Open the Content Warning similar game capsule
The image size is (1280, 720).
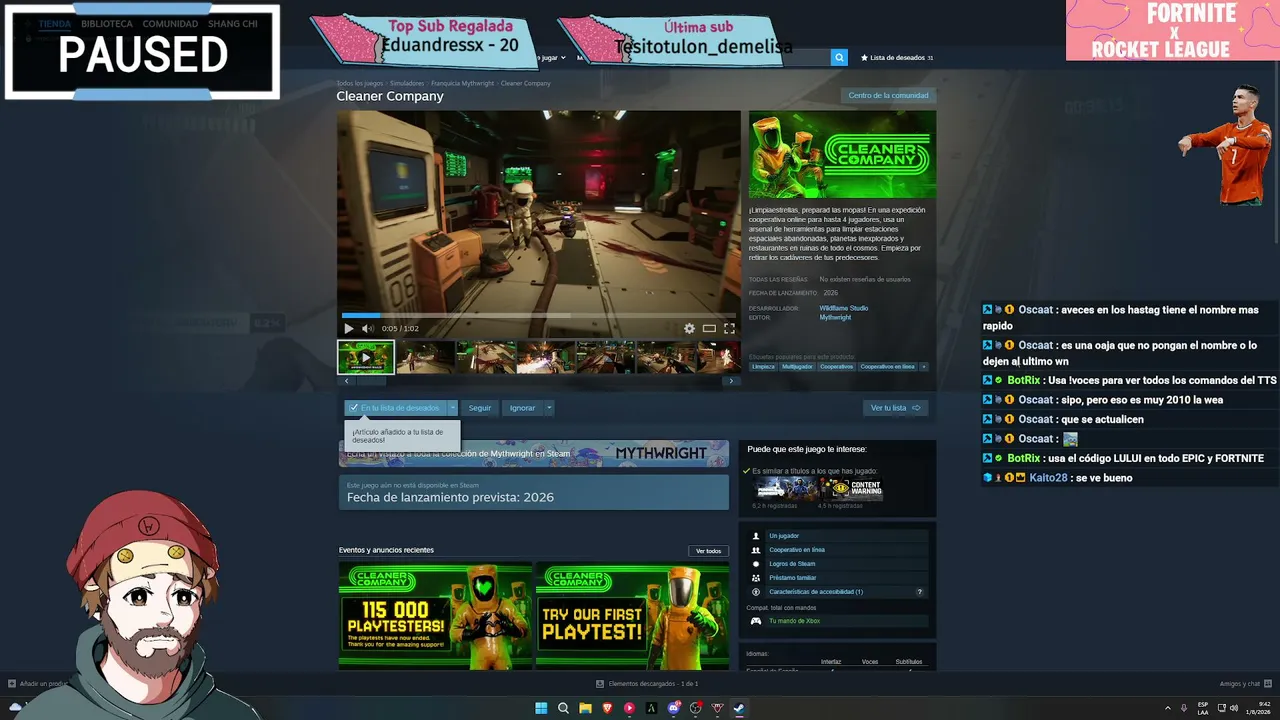coord(851,488)
